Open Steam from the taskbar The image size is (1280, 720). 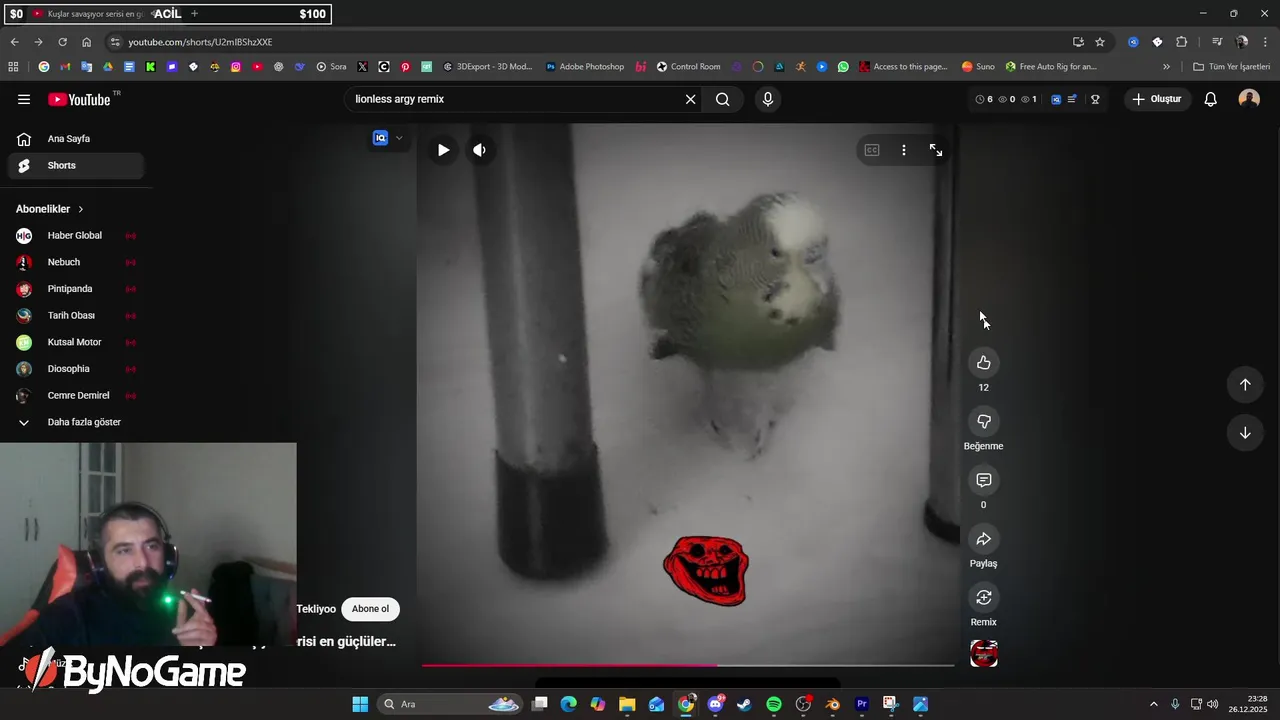coord(744,704)
